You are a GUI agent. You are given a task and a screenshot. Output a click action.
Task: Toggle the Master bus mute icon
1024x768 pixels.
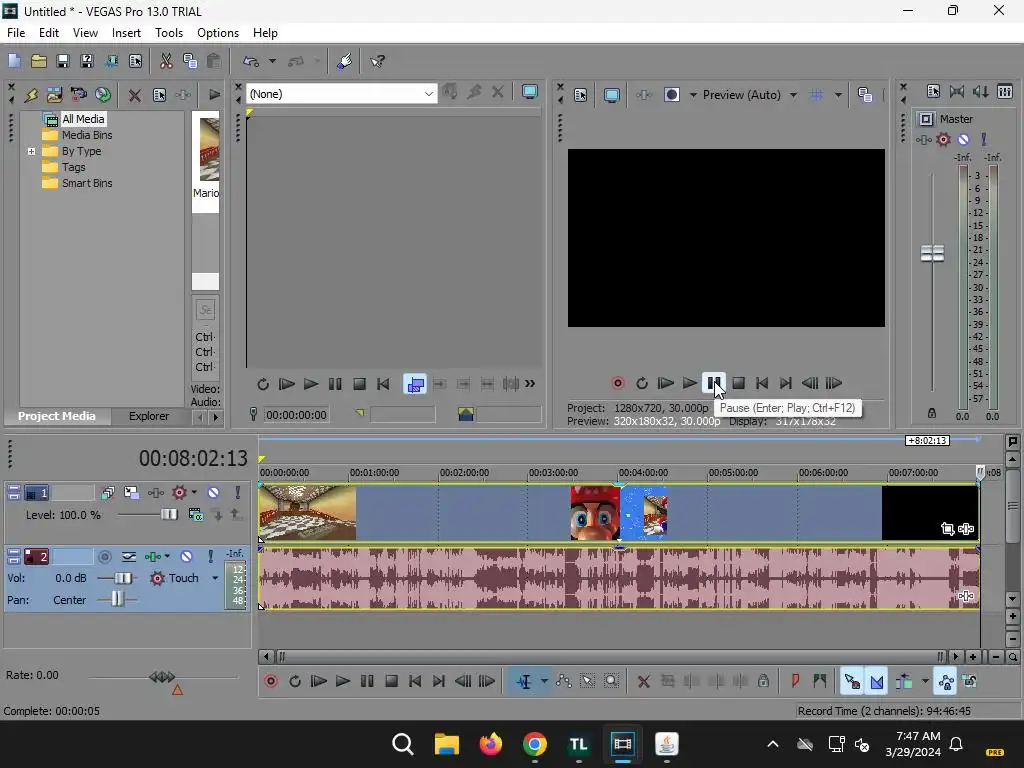(963, 139)
